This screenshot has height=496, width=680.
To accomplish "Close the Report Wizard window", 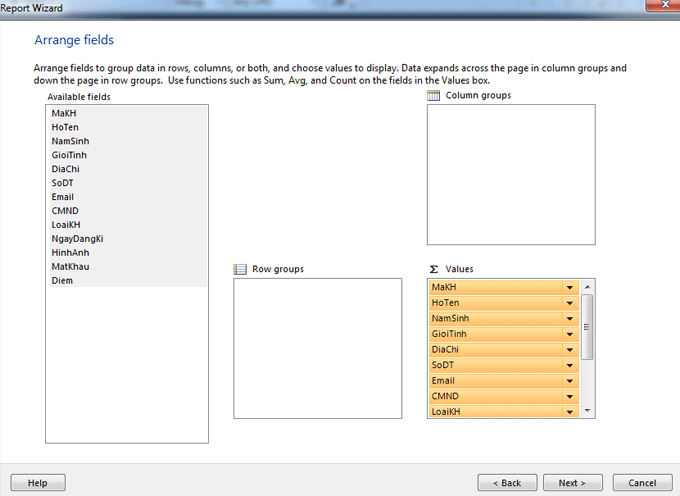I will 664,5.
